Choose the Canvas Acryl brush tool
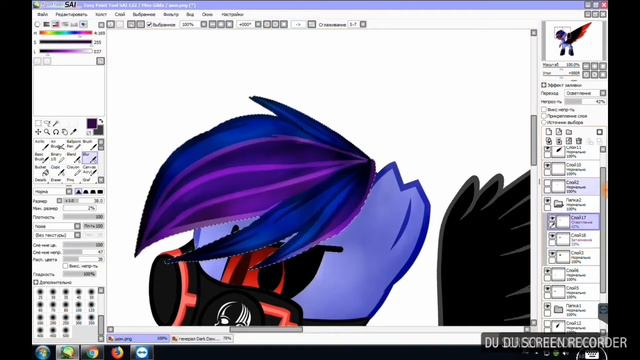 89,170
